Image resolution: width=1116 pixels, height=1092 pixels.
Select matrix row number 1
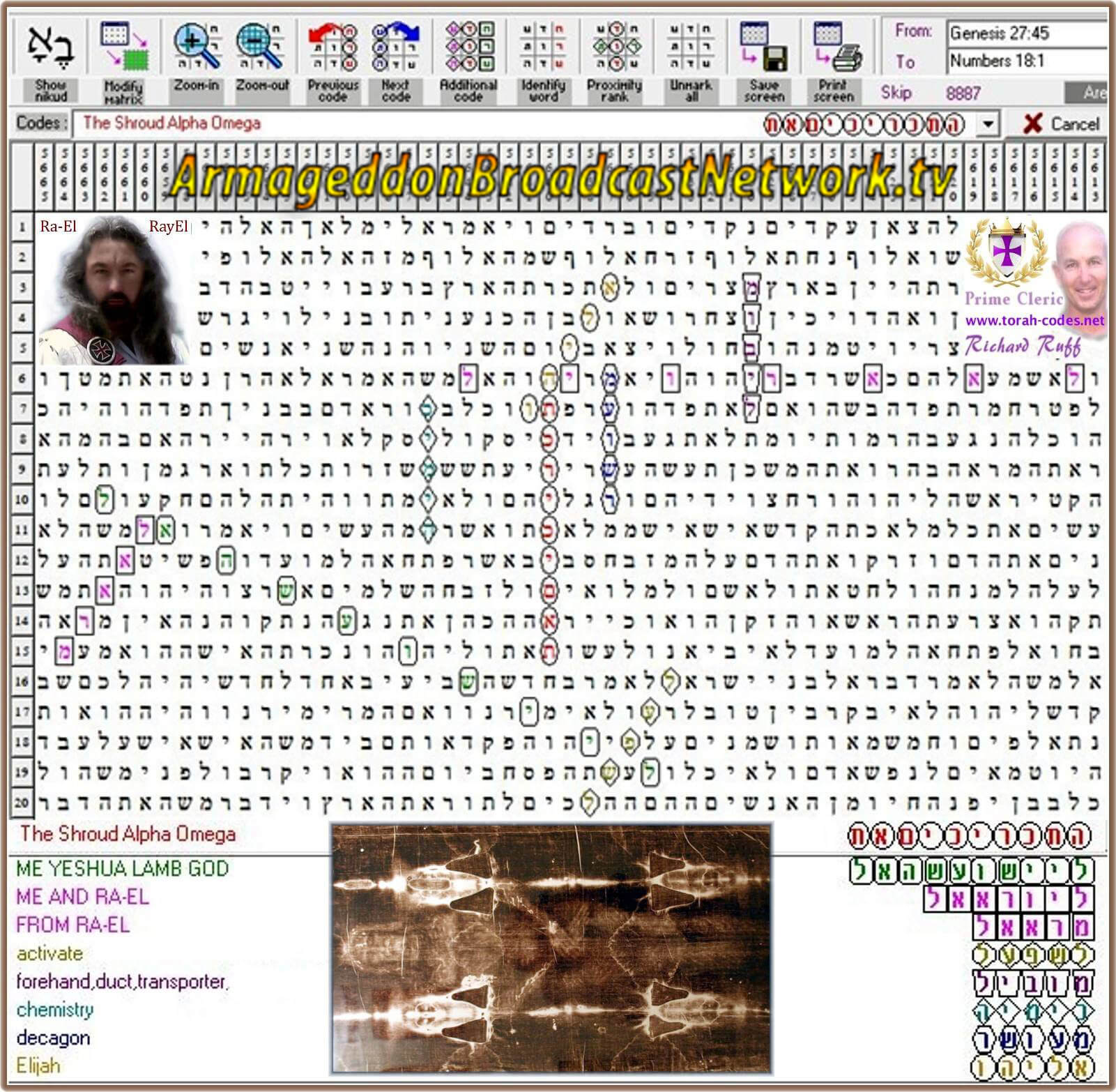[x=22, y=227]
